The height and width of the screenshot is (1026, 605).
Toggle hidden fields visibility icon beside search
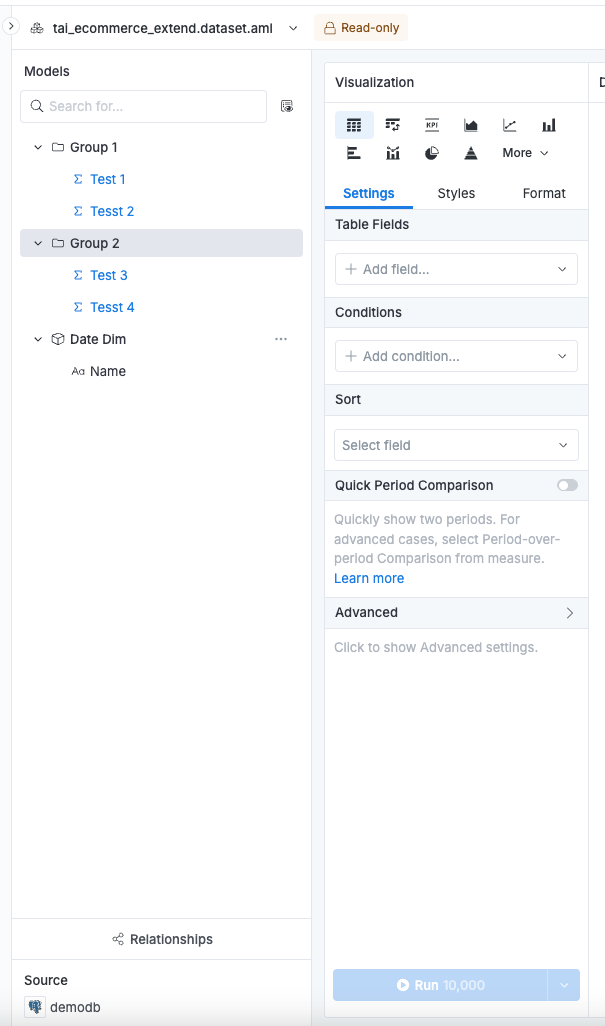[x=287, y=106]
